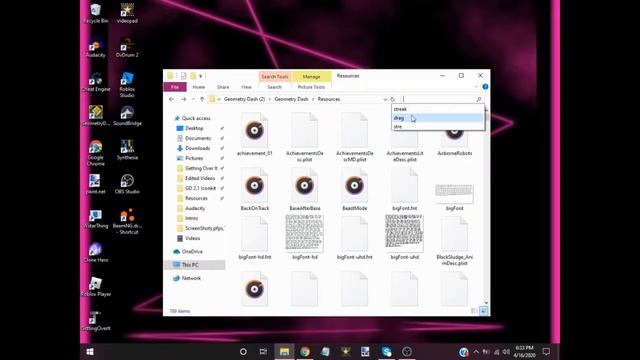
Task: Launch the Clone Hero desktop shortcut
Action: 96,252
